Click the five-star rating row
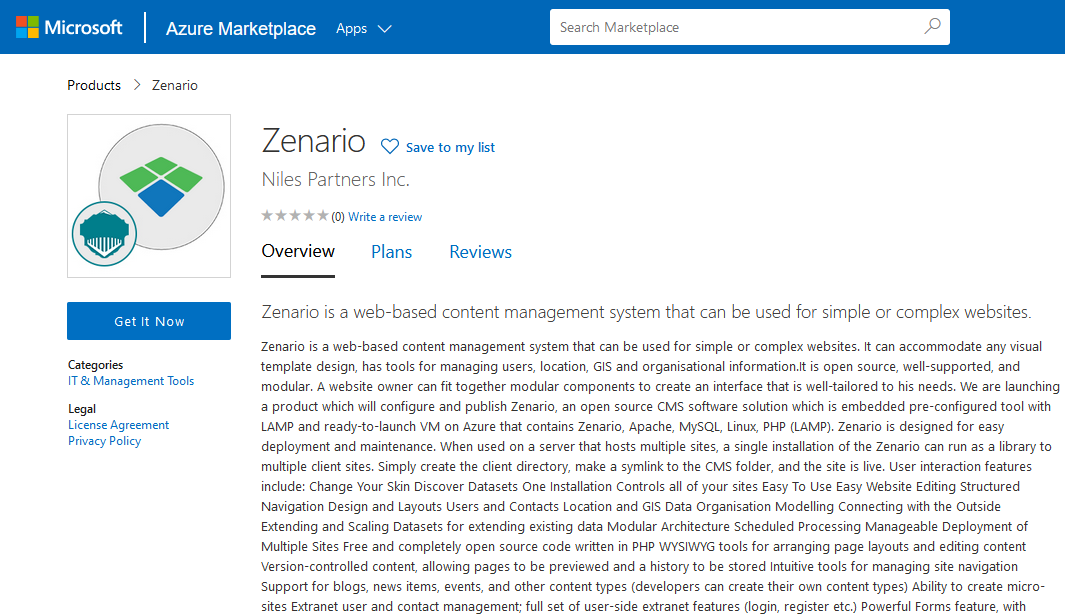Screen dimensions: 1065x615 point(295,216)
